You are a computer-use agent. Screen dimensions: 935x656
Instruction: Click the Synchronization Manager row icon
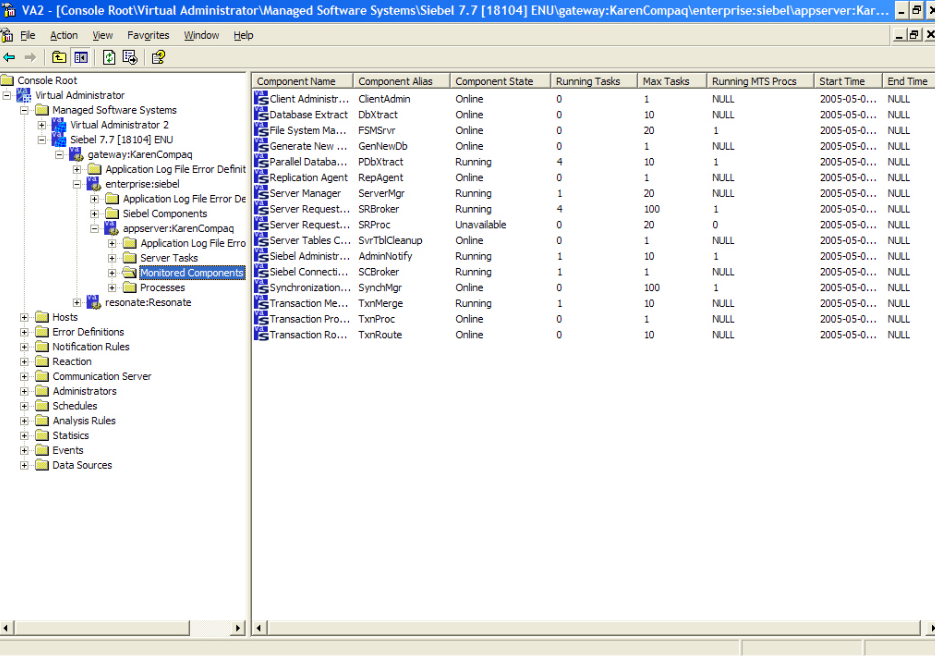click(x=261, y=287)
